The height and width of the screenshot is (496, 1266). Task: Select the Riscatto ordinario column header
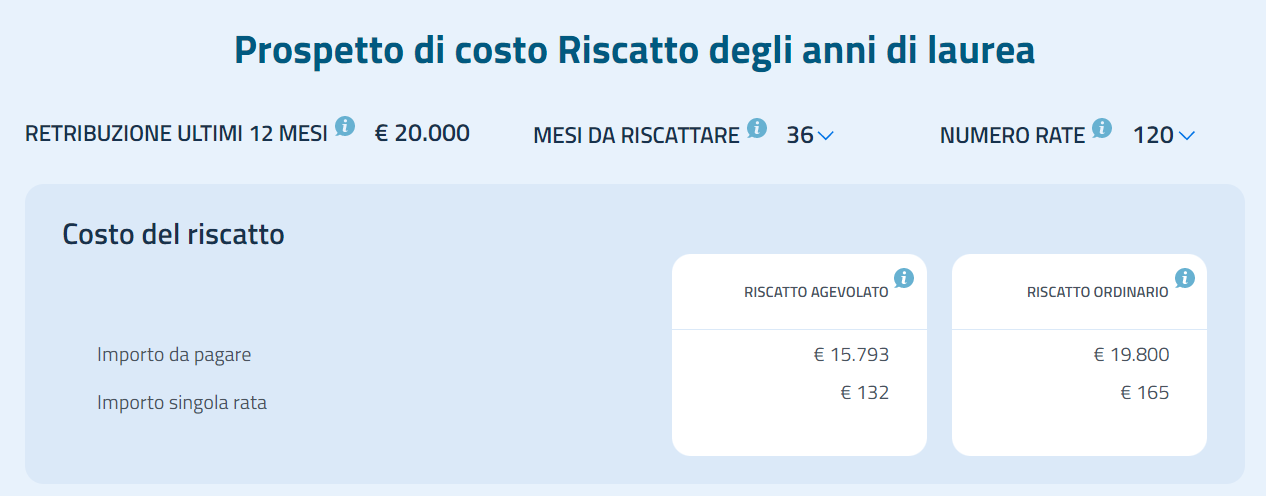(1097, 293)
